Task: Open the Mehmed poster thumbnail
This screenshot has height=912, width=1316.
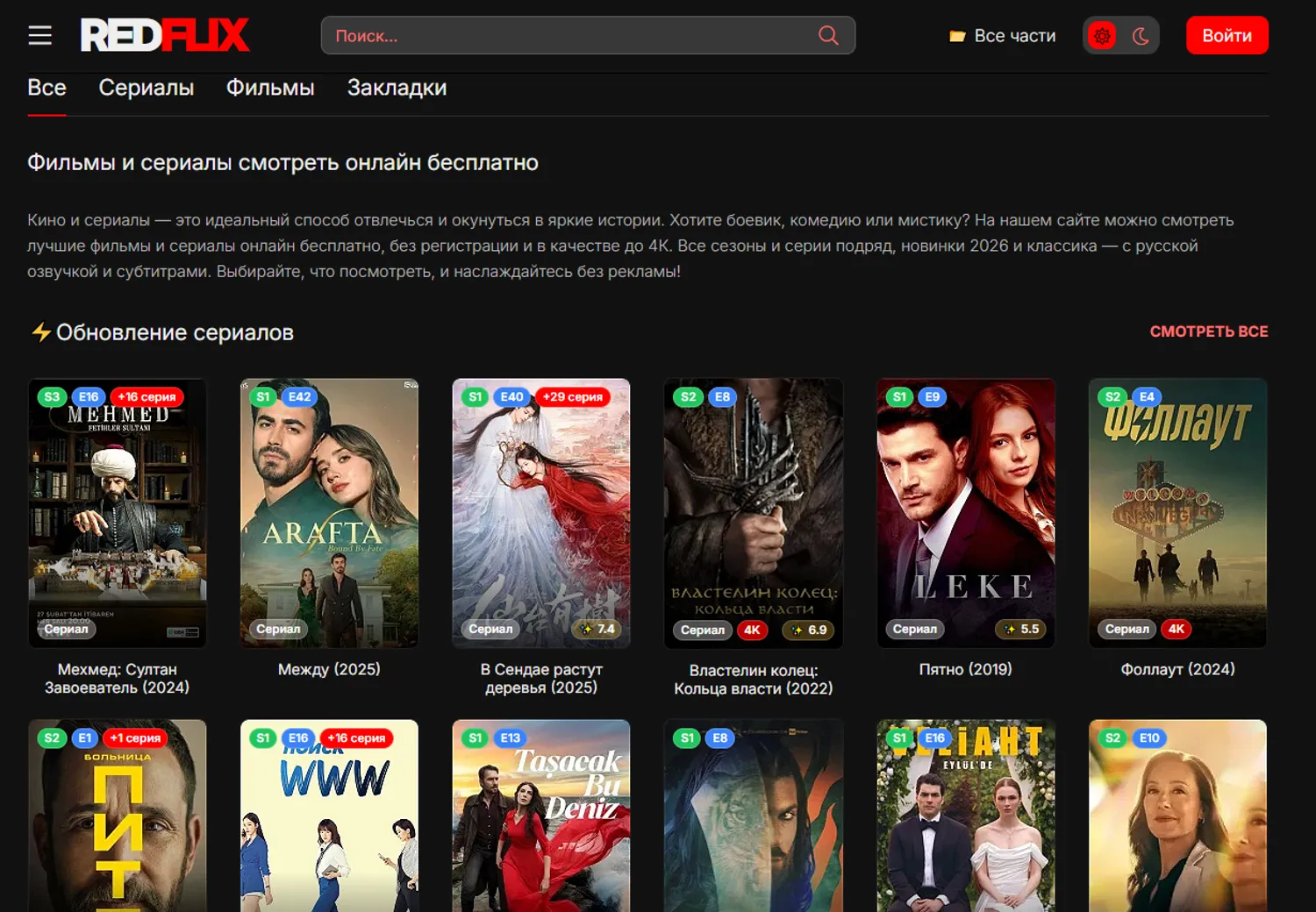Action: (x=118, y=513)
